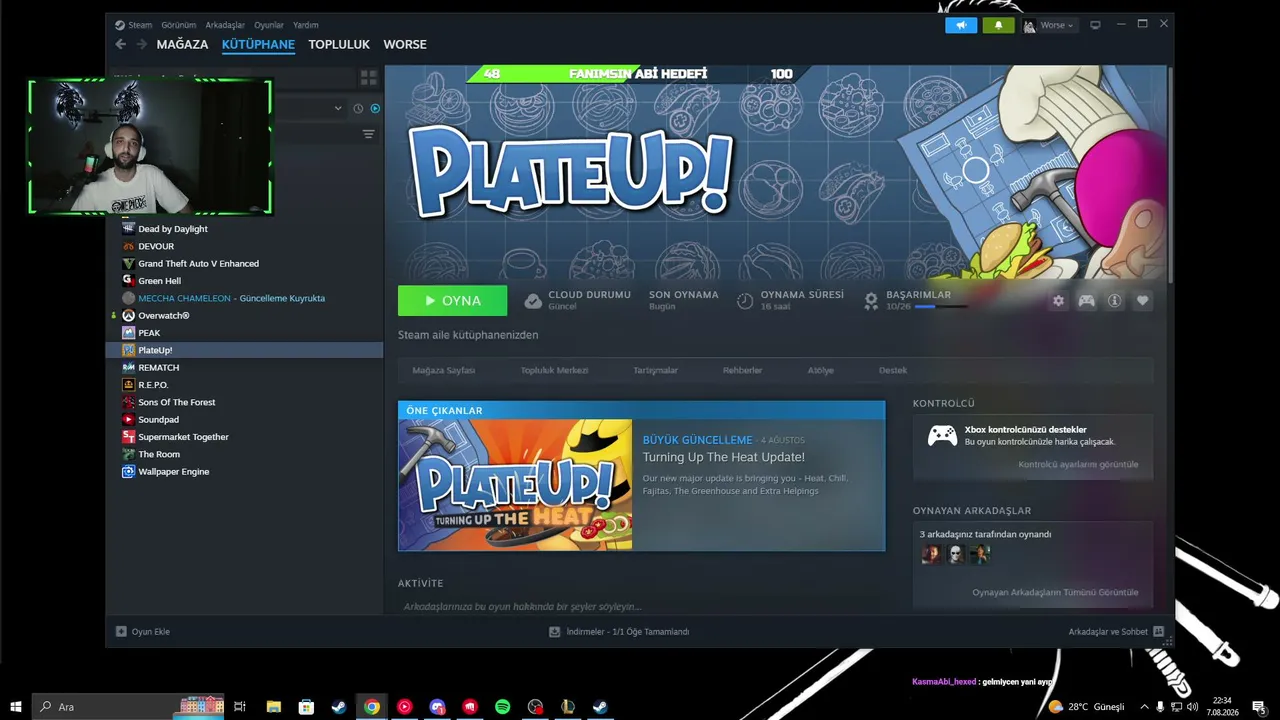
Task: Open the Yardım menu
Action: coord(306,25)
